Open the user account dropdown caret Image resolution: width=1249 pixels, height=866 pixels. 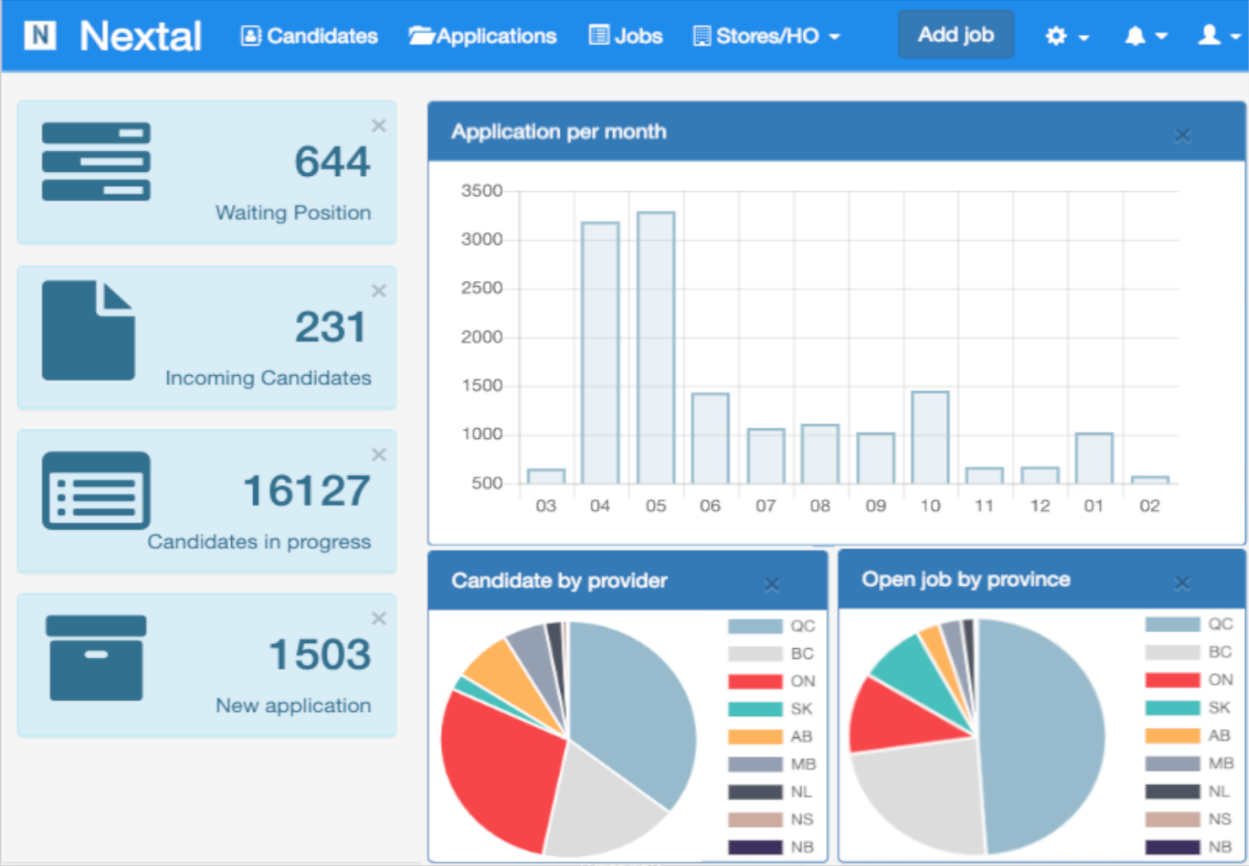pyautogui.click(x=1234, y=37)
